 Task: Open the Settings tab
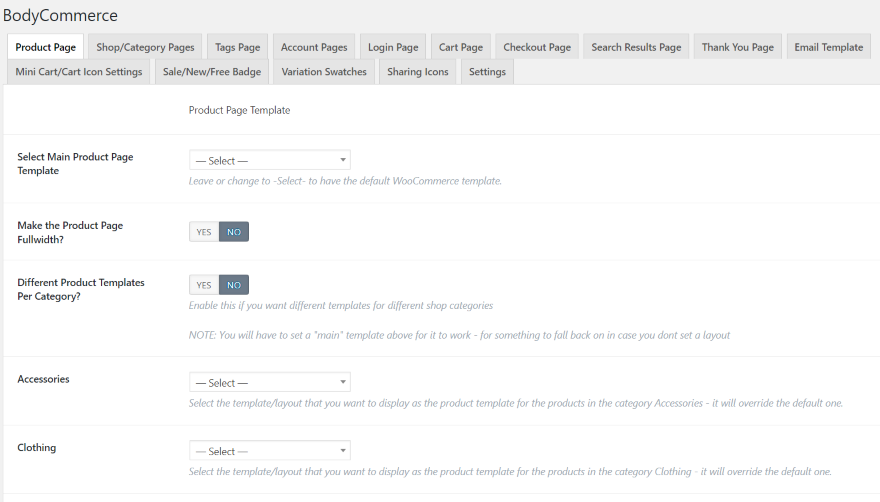click(x=487, y=72)
